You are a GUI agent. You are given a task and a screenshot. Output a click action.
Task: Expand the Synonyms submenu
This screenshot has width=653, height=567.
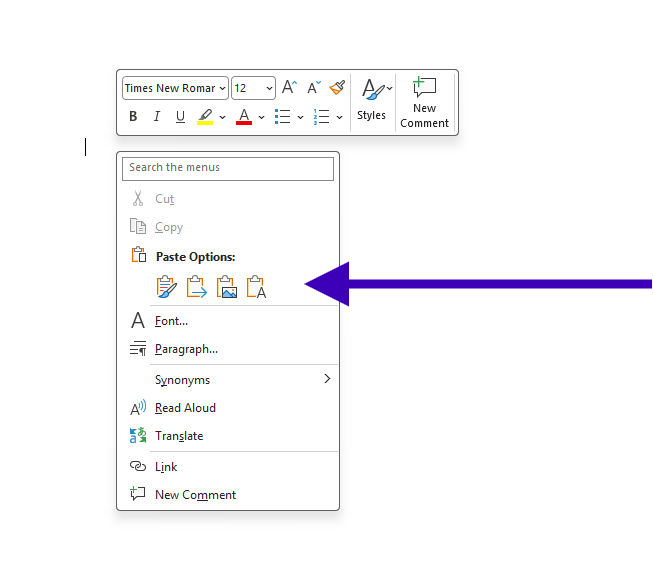click(x=228, y=380)
